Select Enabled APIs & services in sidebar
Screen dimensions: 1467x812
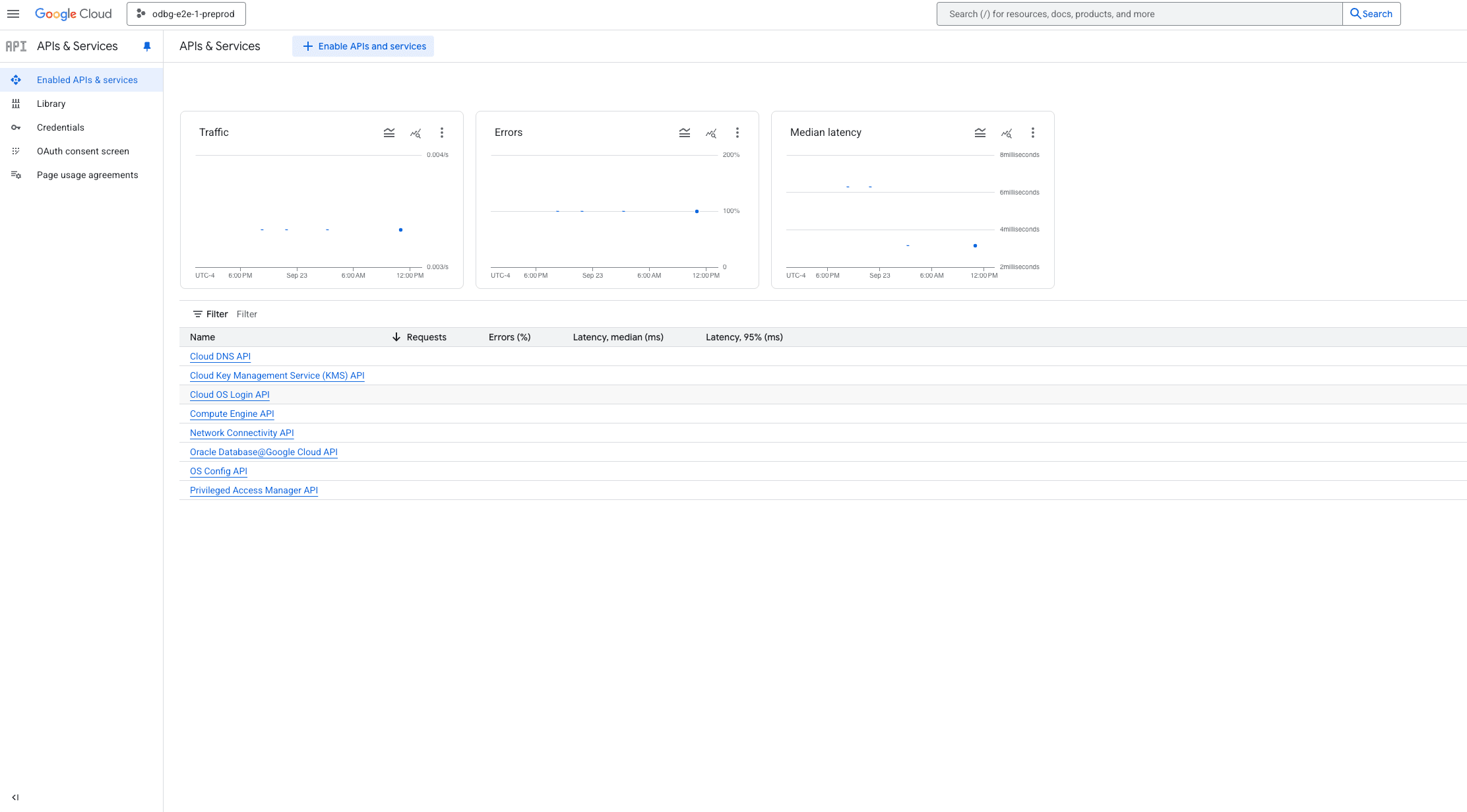[x=87, y=80]
